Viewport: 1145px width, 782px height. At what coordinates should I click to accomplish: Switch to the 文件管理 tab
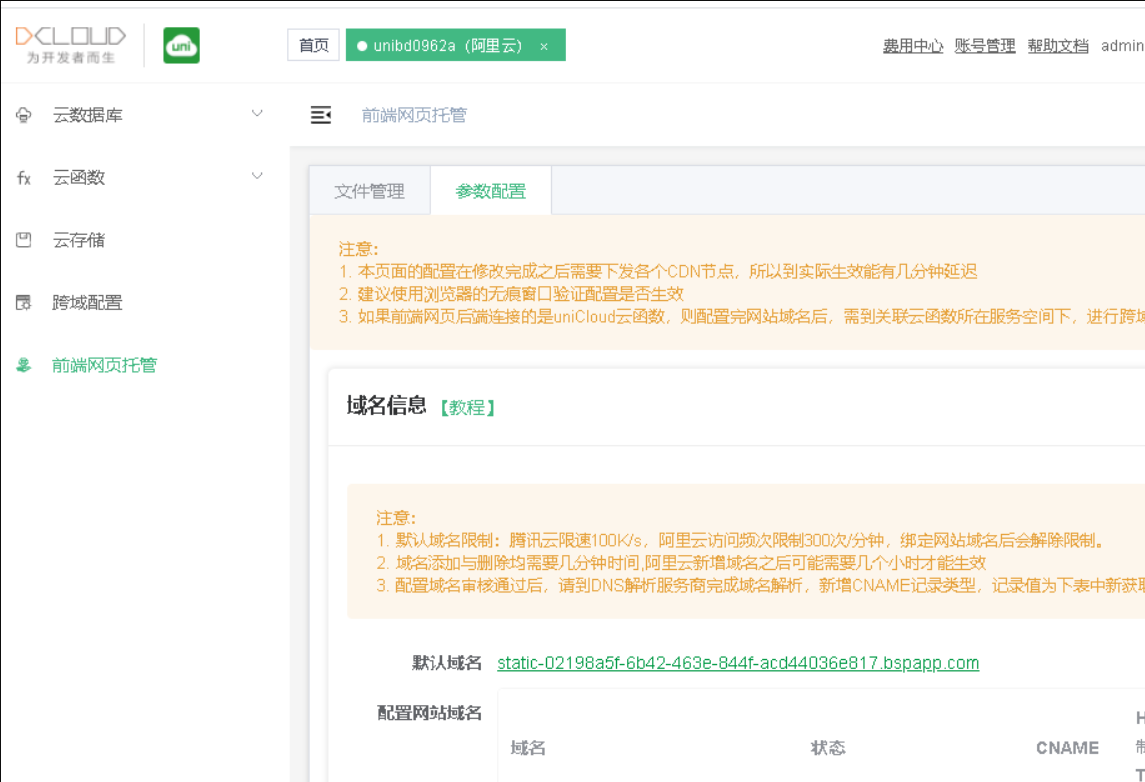point(370,190)
